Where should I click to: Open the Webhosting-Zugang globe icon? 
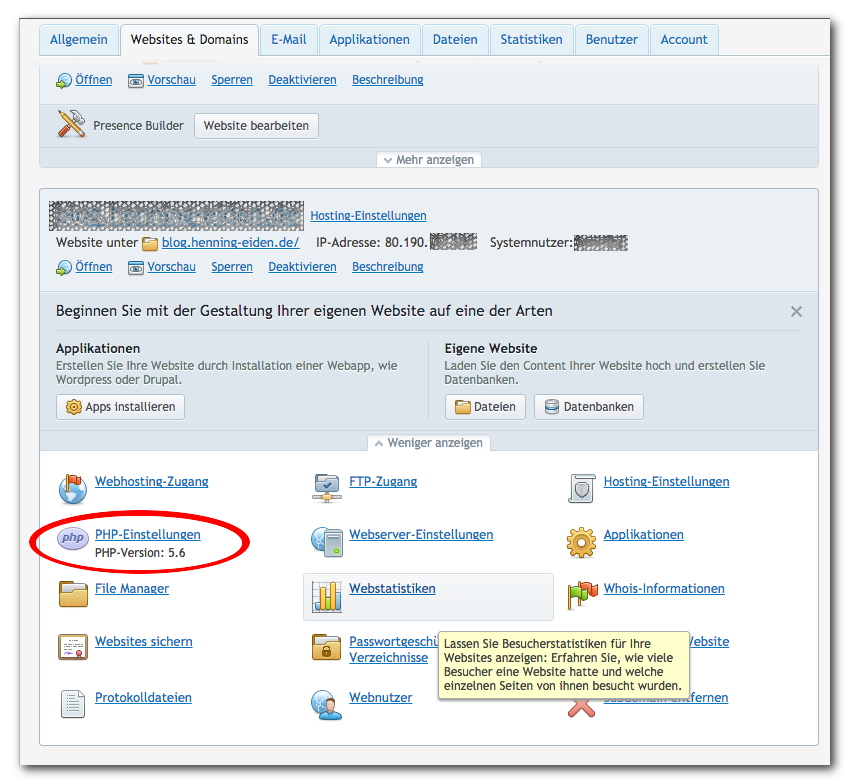[73, 487]
